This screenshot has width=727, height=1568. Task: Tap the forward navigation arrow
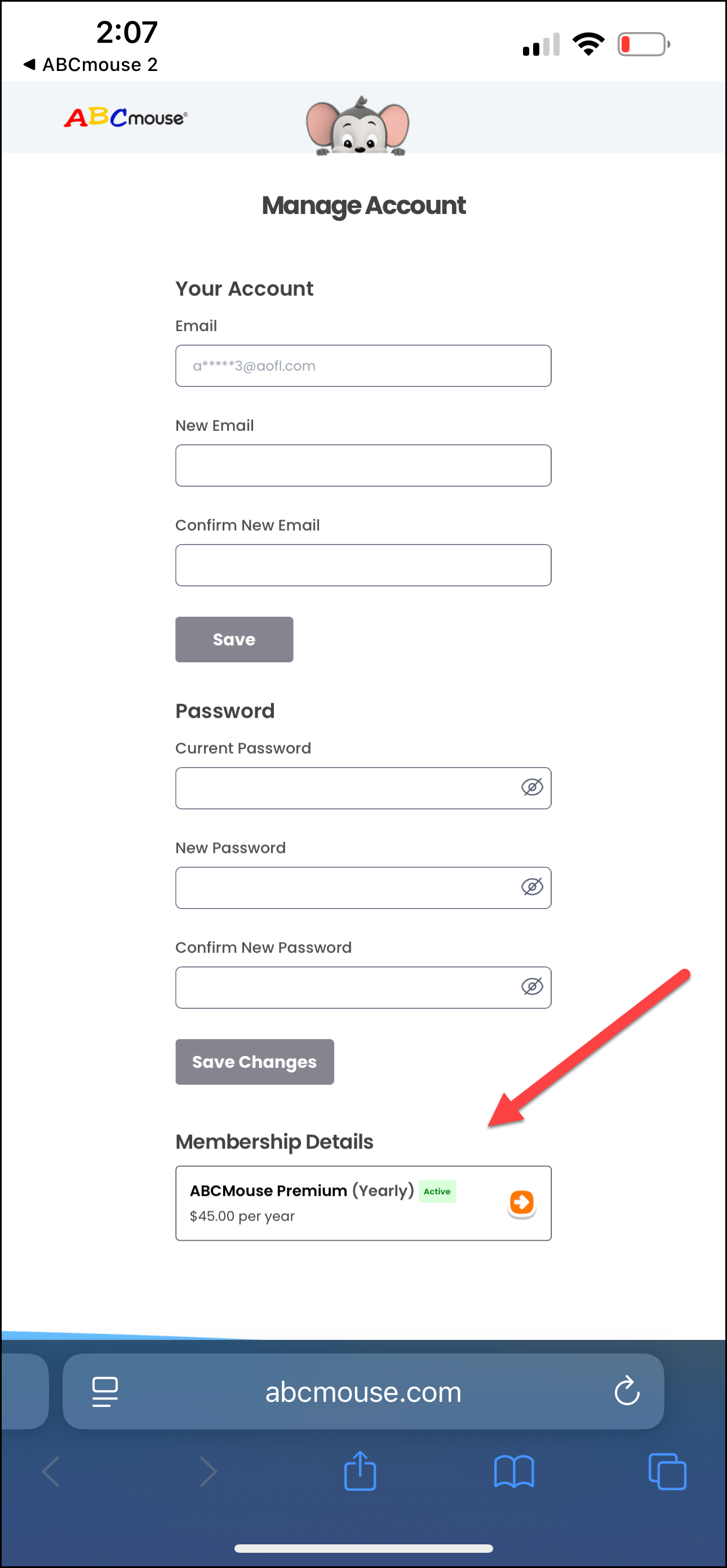tap(207, 1472)
